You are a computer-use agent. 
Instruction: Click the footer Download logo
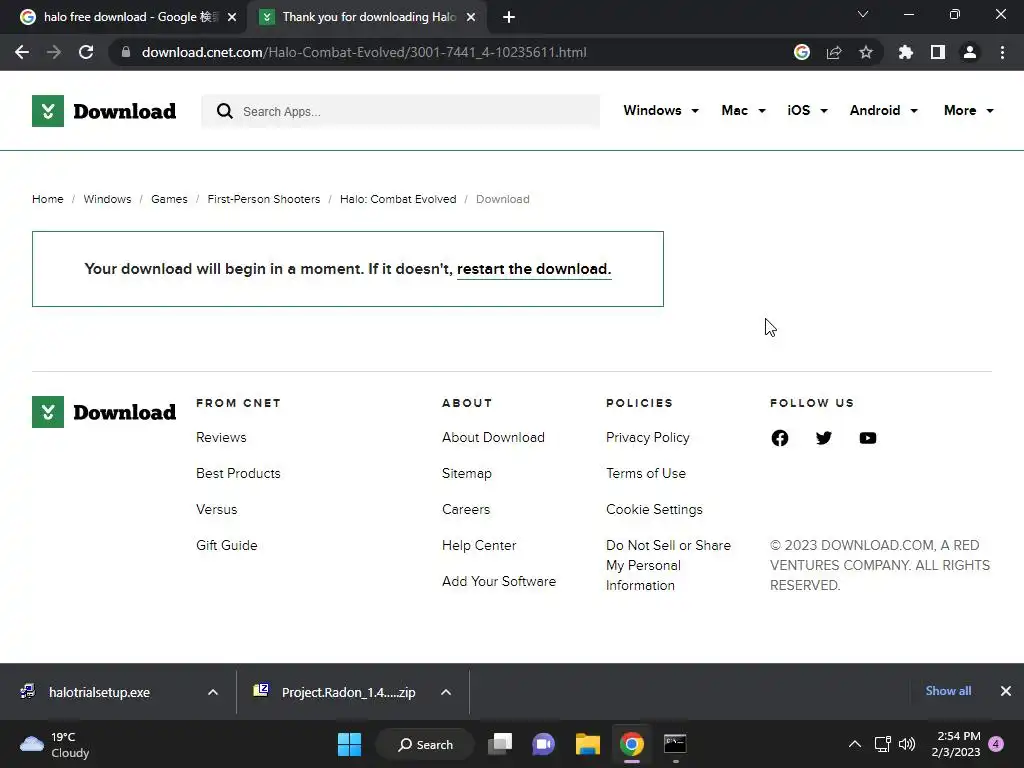pos(104,412)
